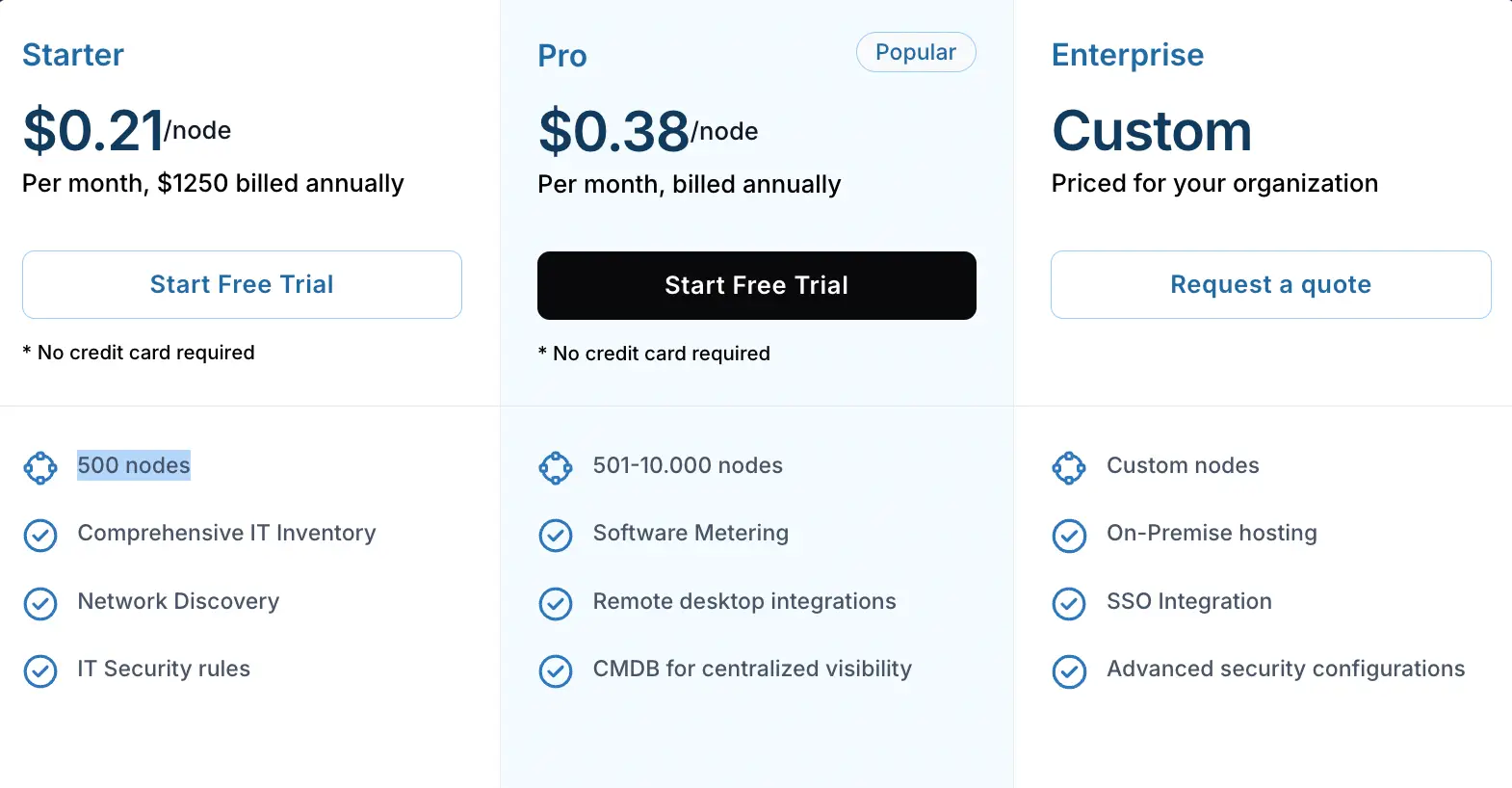Image resolution: width=1512 pixels, height=788 pixels.
Task: Start free trial of the Pro plan
Action: (757, 285)
